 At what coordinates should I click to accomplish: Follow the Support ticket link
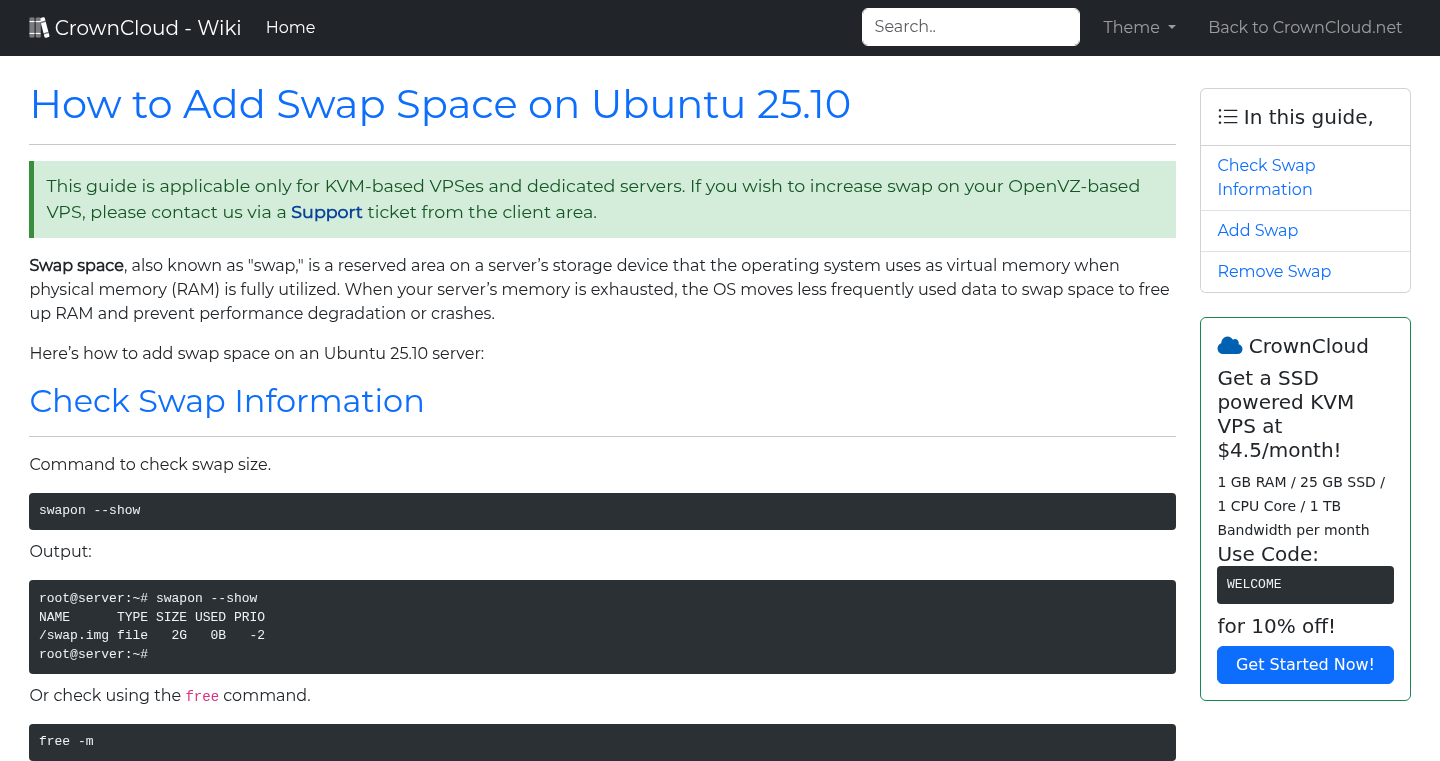[x=326, y=212]
